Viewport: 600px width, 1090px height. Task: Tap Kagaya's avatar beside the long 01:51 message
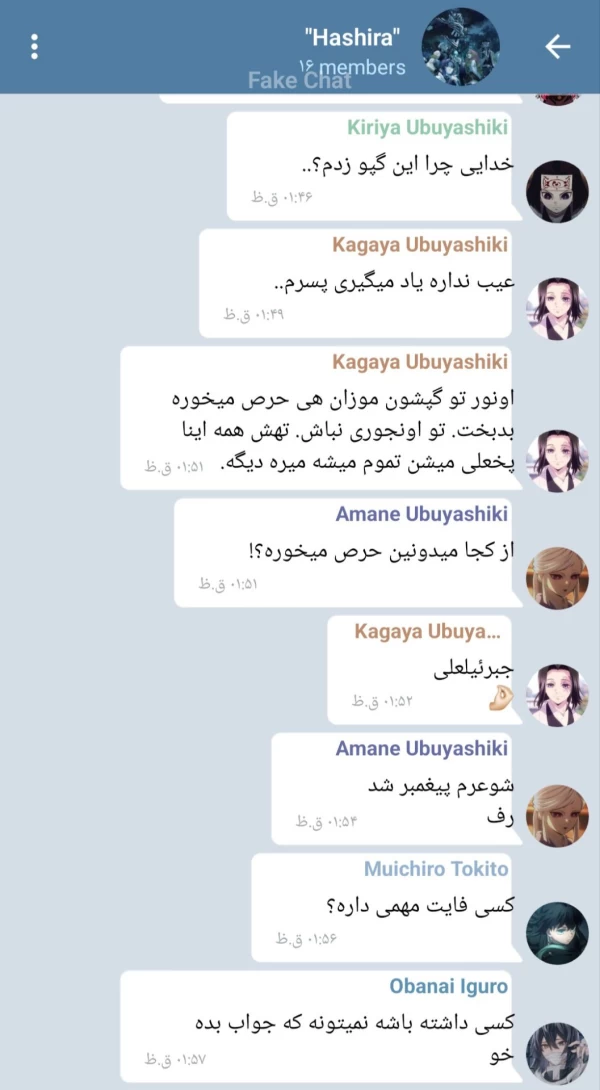[557, 461]
